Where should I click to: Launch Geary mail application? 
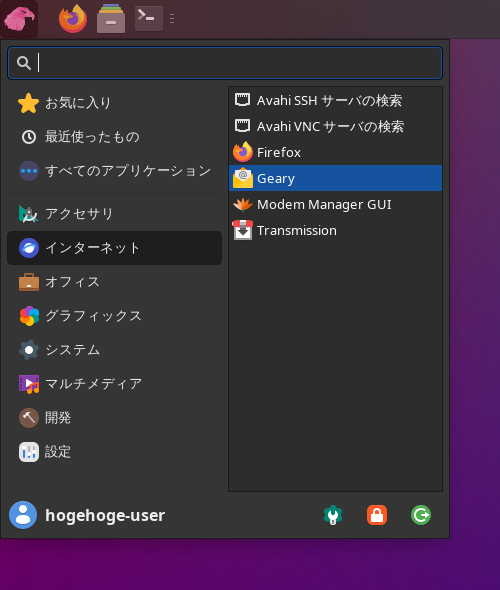(x=336, y=178)
